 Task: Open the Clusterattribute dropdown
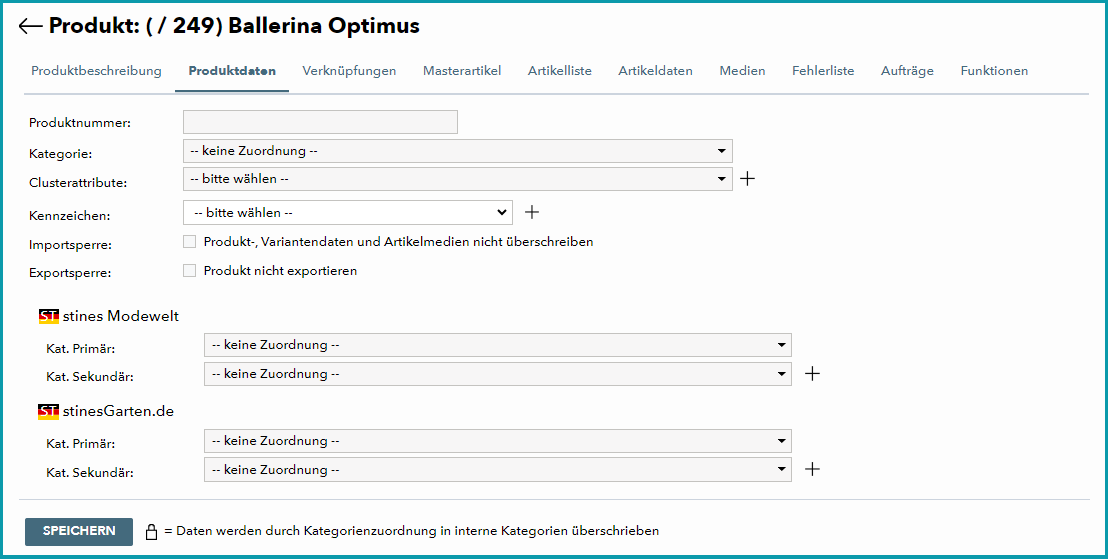pos(458,179)
